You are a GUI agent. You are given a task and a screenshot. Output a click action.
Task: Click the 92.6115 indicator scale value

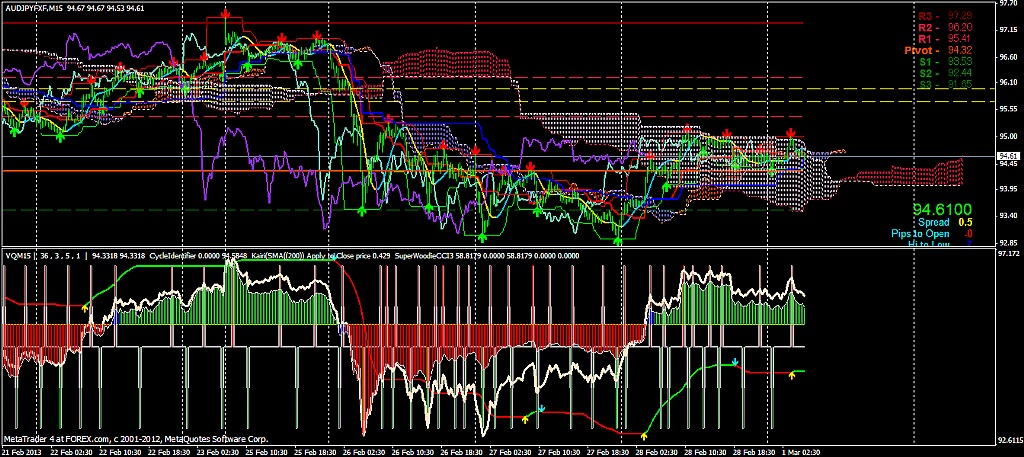(1010, 439)
